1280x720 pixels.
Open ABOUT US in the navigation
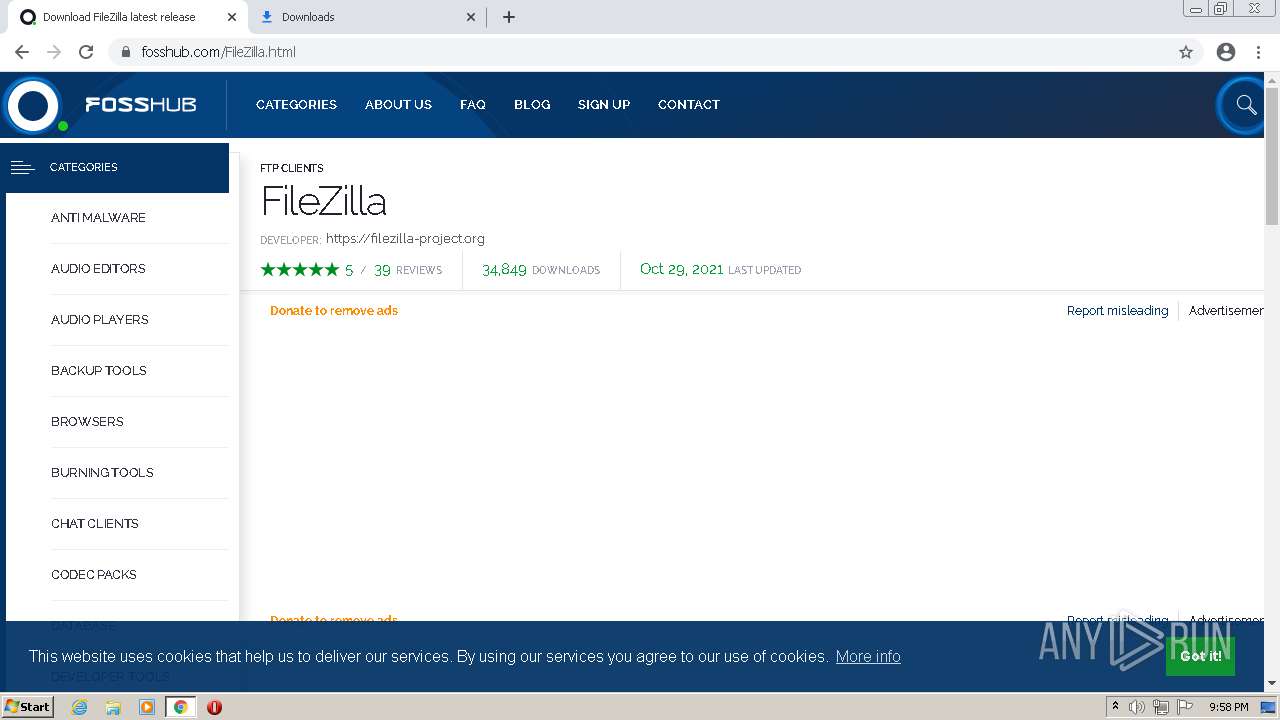tap(398, 105)
